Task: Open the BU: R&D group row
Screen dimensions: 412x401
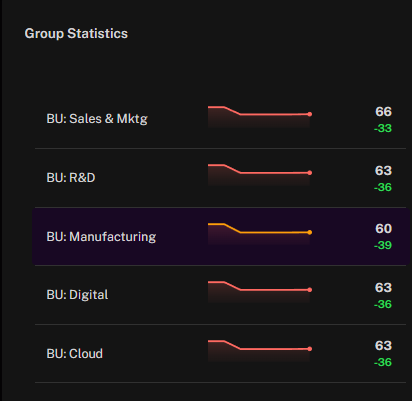Action: click(x=220, y=178)
